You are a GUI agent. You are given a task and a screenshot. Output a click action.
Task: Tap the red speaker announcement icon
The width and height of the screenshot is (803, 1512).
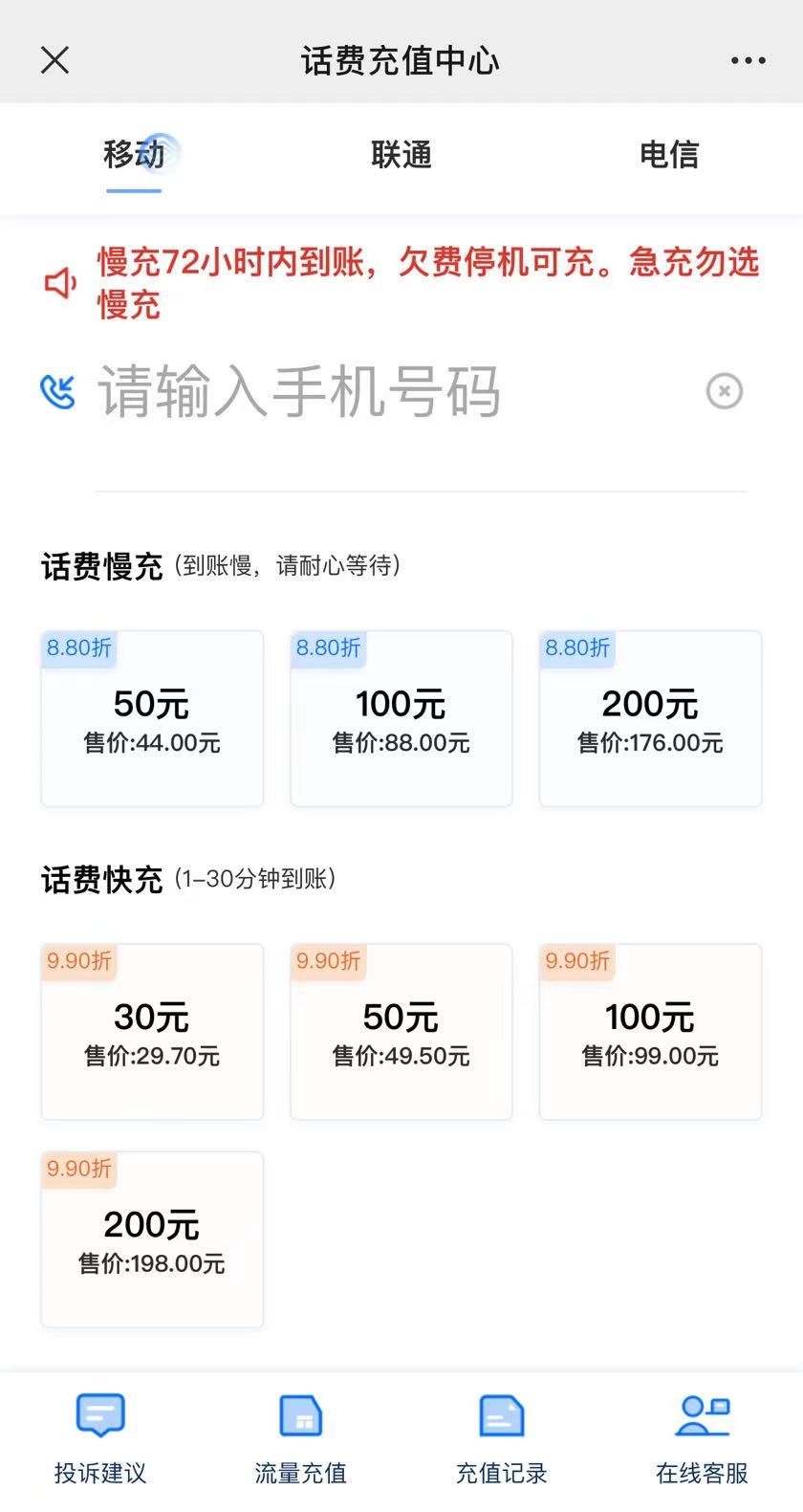pos(60,283)
